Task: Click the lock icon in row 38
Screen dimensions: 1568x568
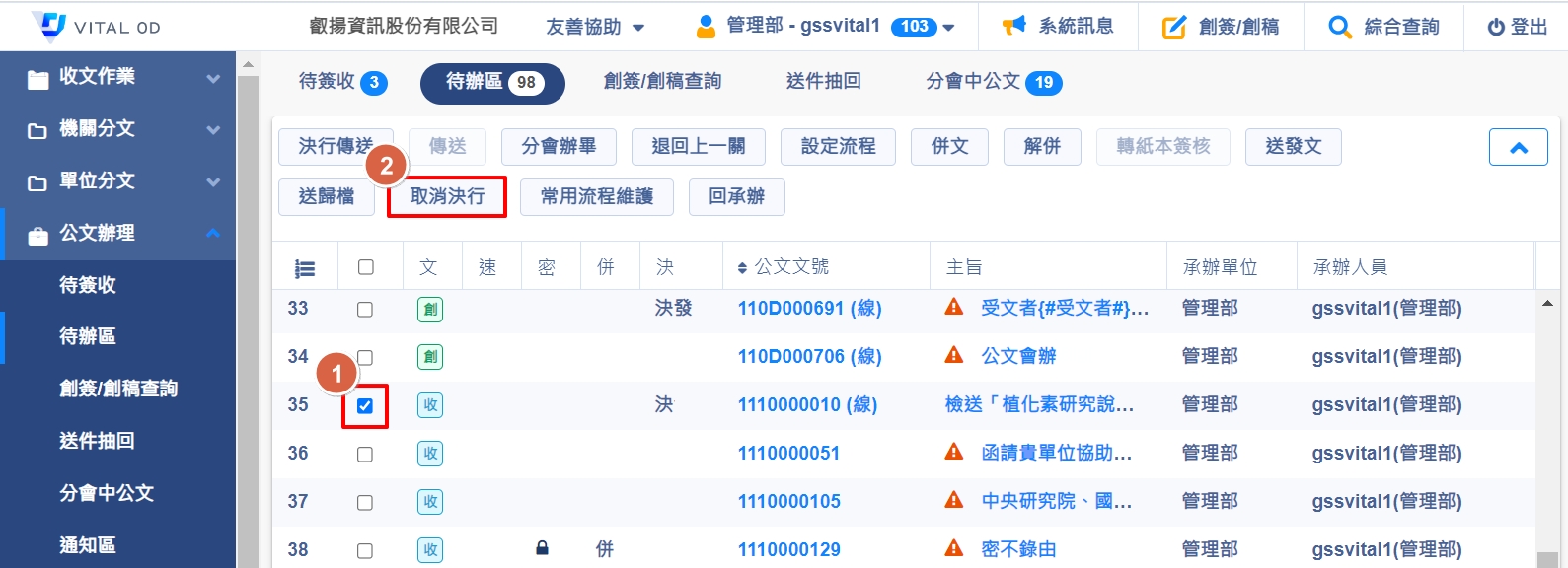Action: [x=542, y=548]
